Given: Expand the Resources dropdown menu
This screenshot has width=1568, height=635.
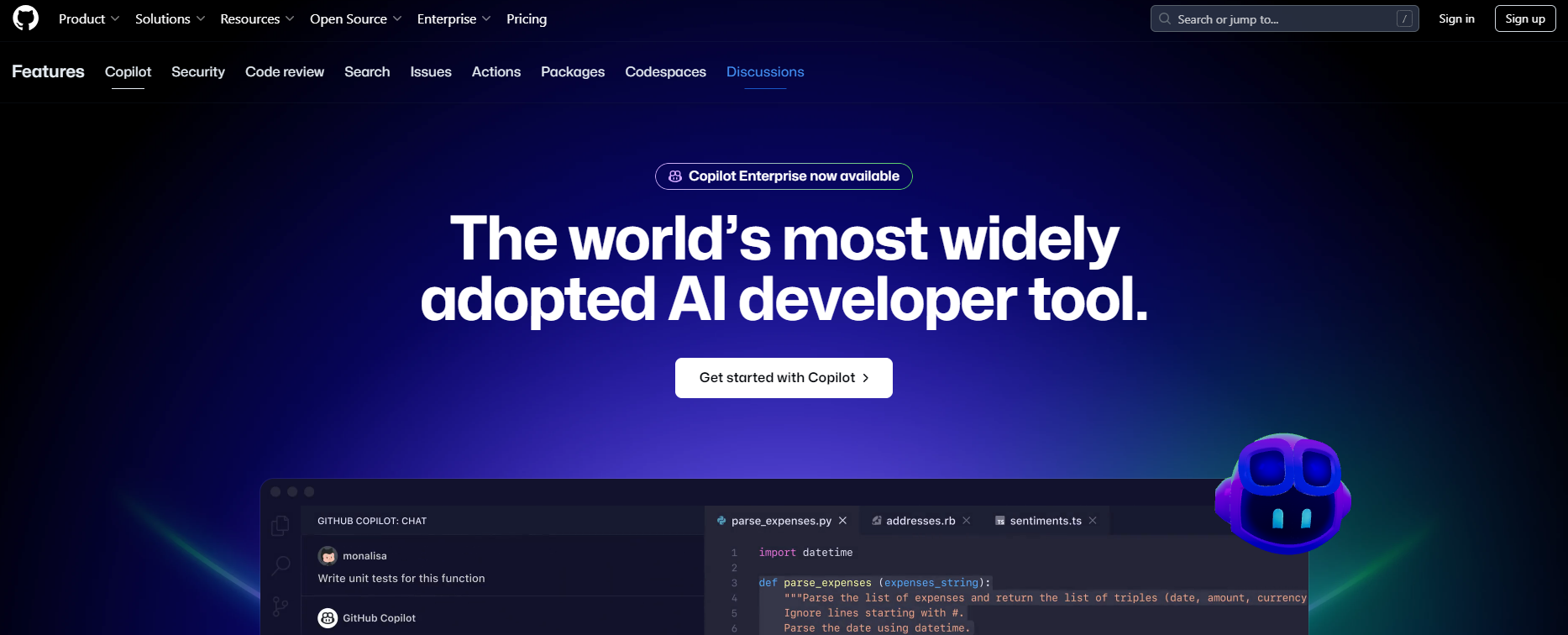Looking at the screenshot, I should click(x=257, y=18).
